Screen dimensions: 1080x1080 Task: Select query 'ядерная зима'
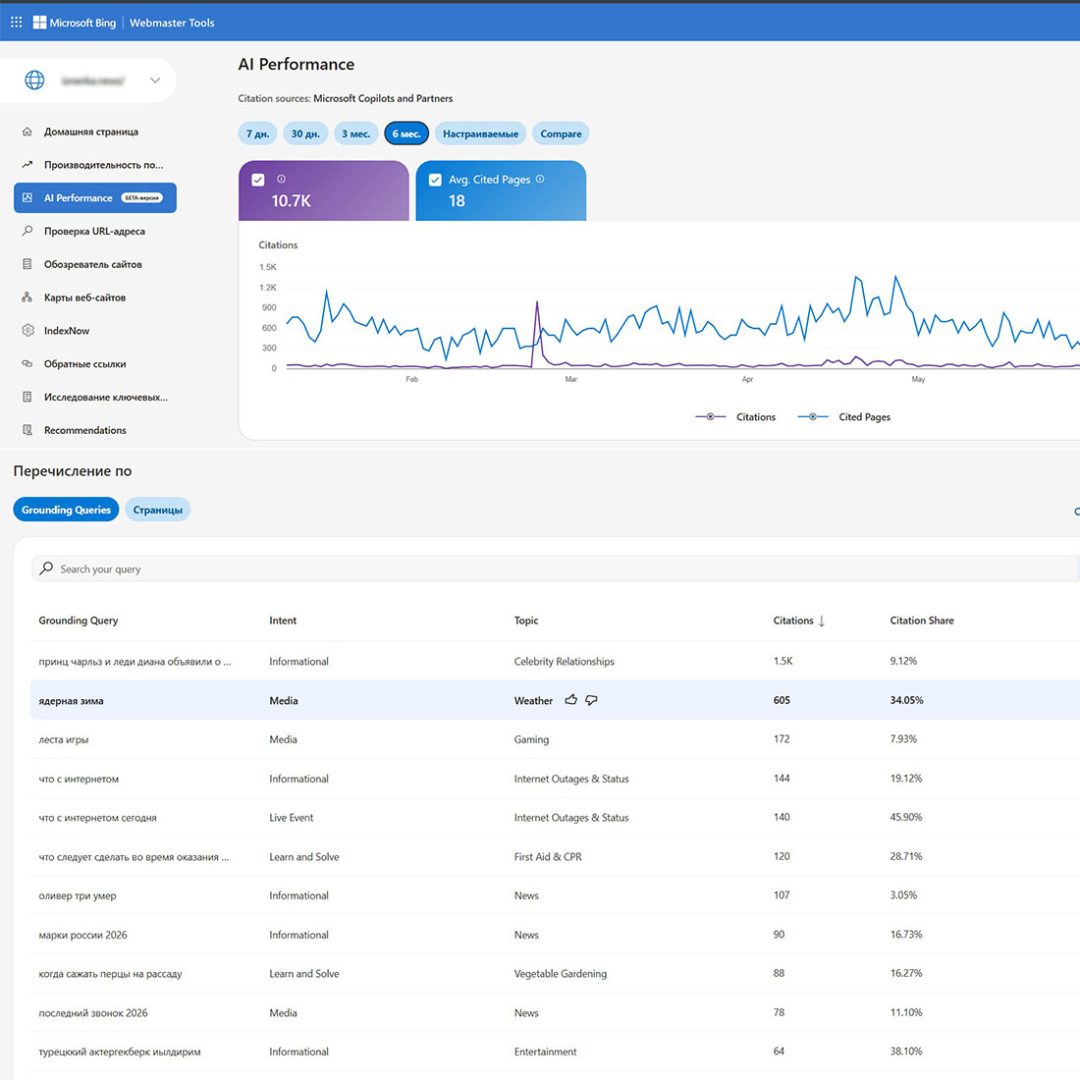pos(71,700)
